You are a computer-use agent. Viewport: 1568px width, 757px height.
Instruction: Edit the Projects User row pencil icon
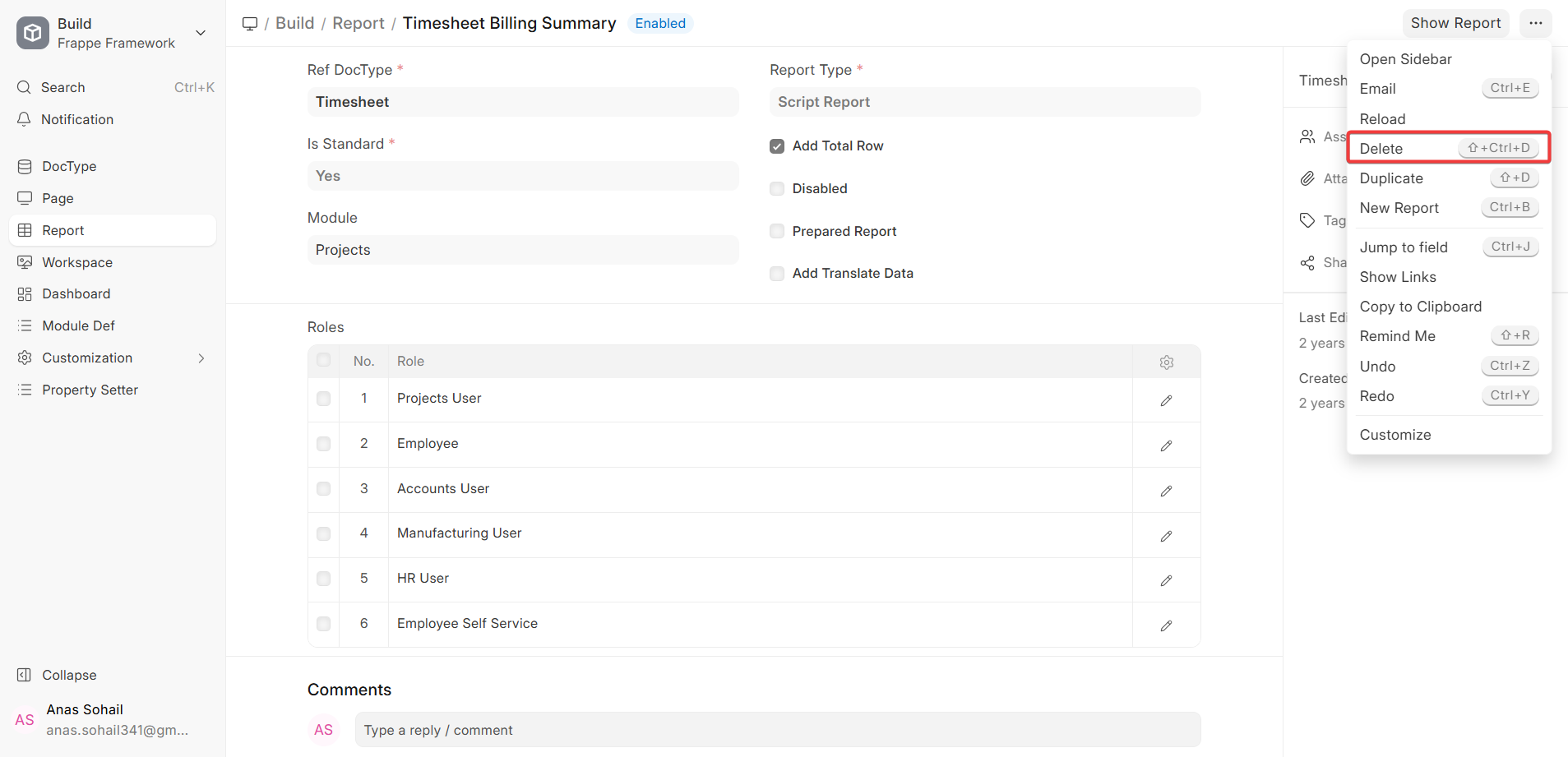point(1166,400)
